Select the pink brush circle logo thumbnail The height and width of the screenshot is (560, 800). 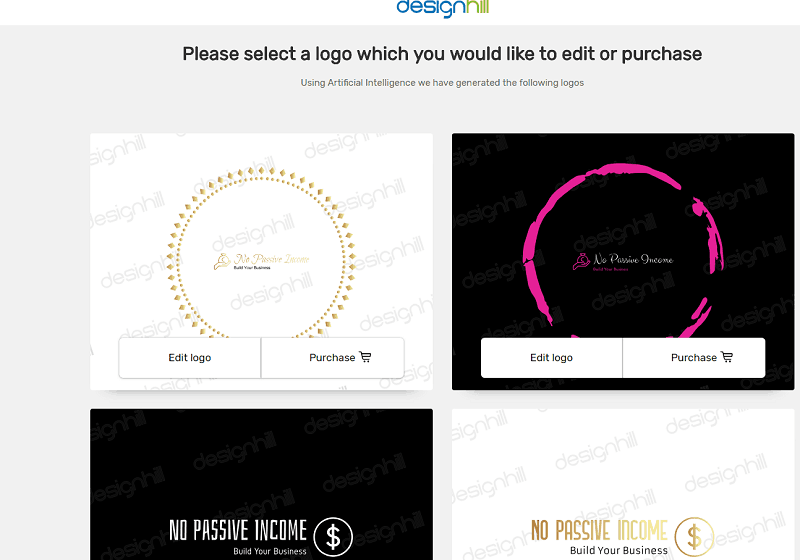623,250
